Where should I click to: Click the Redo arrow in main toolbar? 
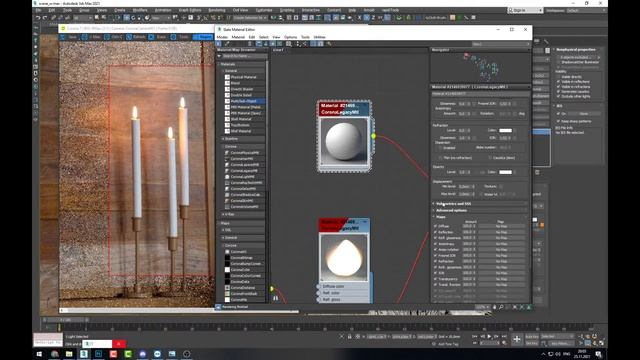click(45, 18)
